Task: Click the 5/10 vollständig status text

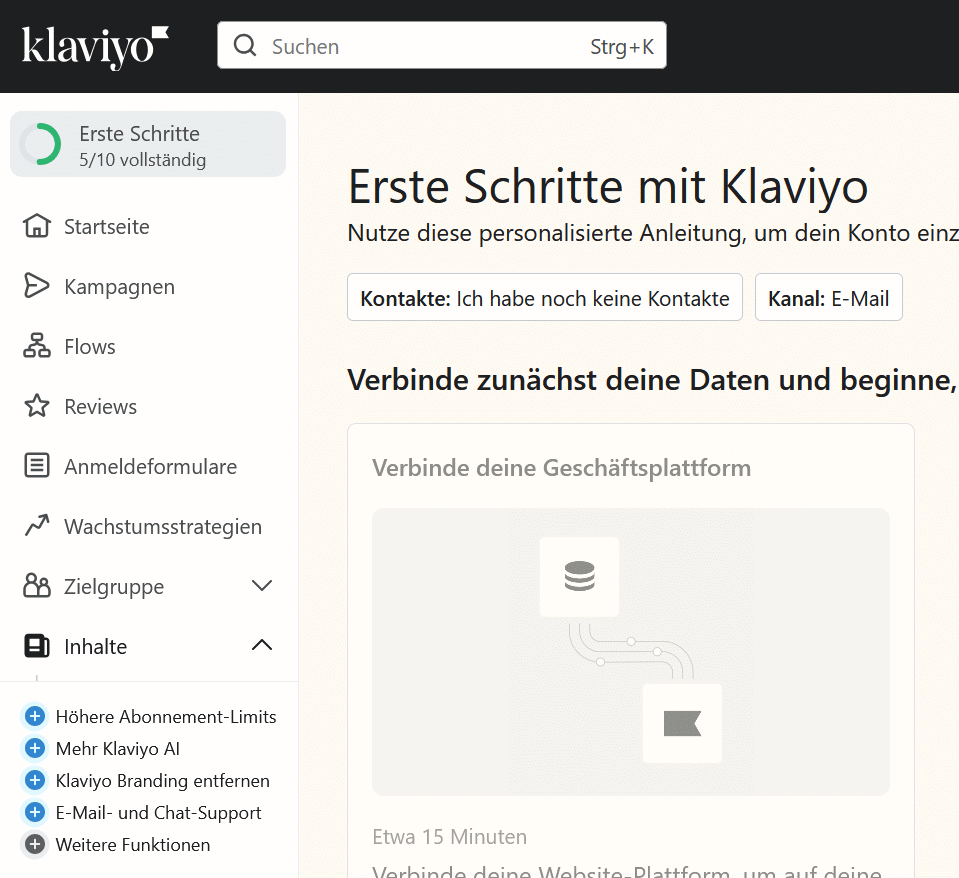Action: [143, 160]
